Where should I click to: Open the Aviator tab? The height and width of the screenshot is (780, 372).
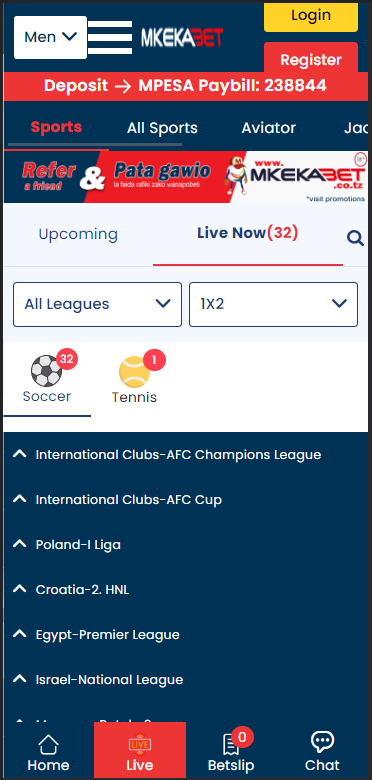click(269, 128)
